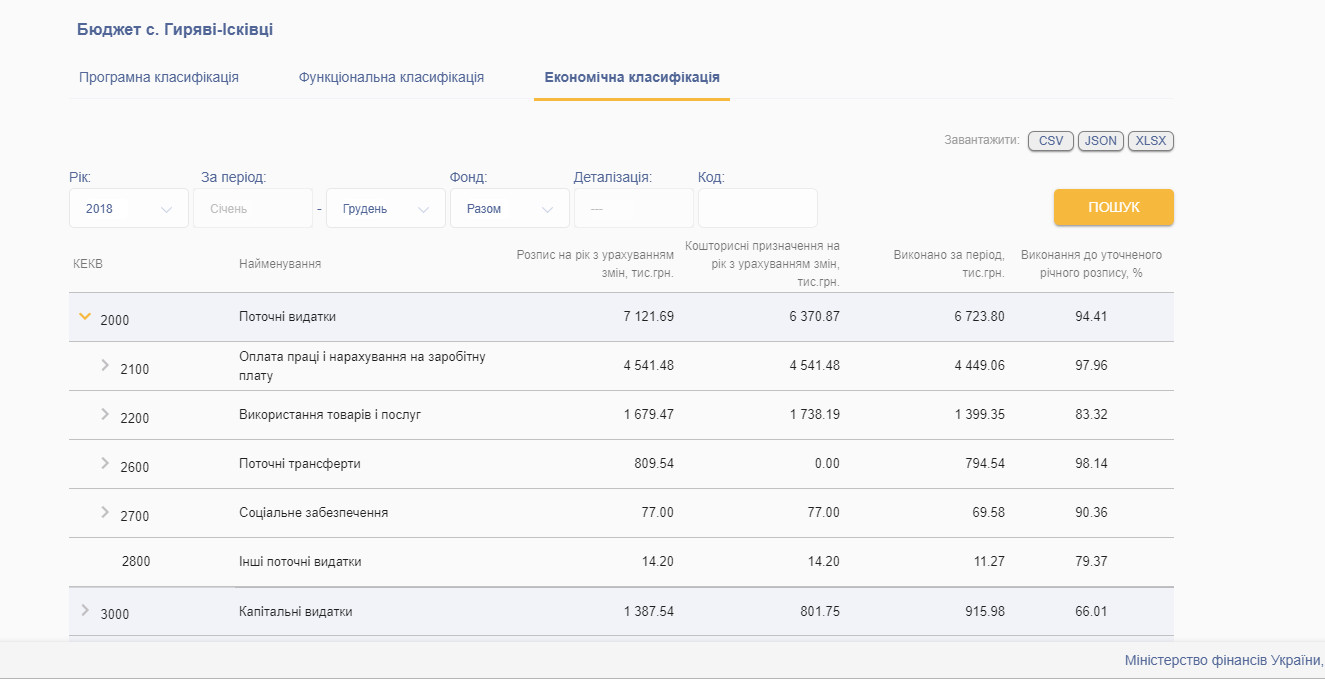Image resolution: width=1325 pixels, height=680 pixels.
Task: Click the ПОШУК search button
Action: click(x=1114, y=207)
